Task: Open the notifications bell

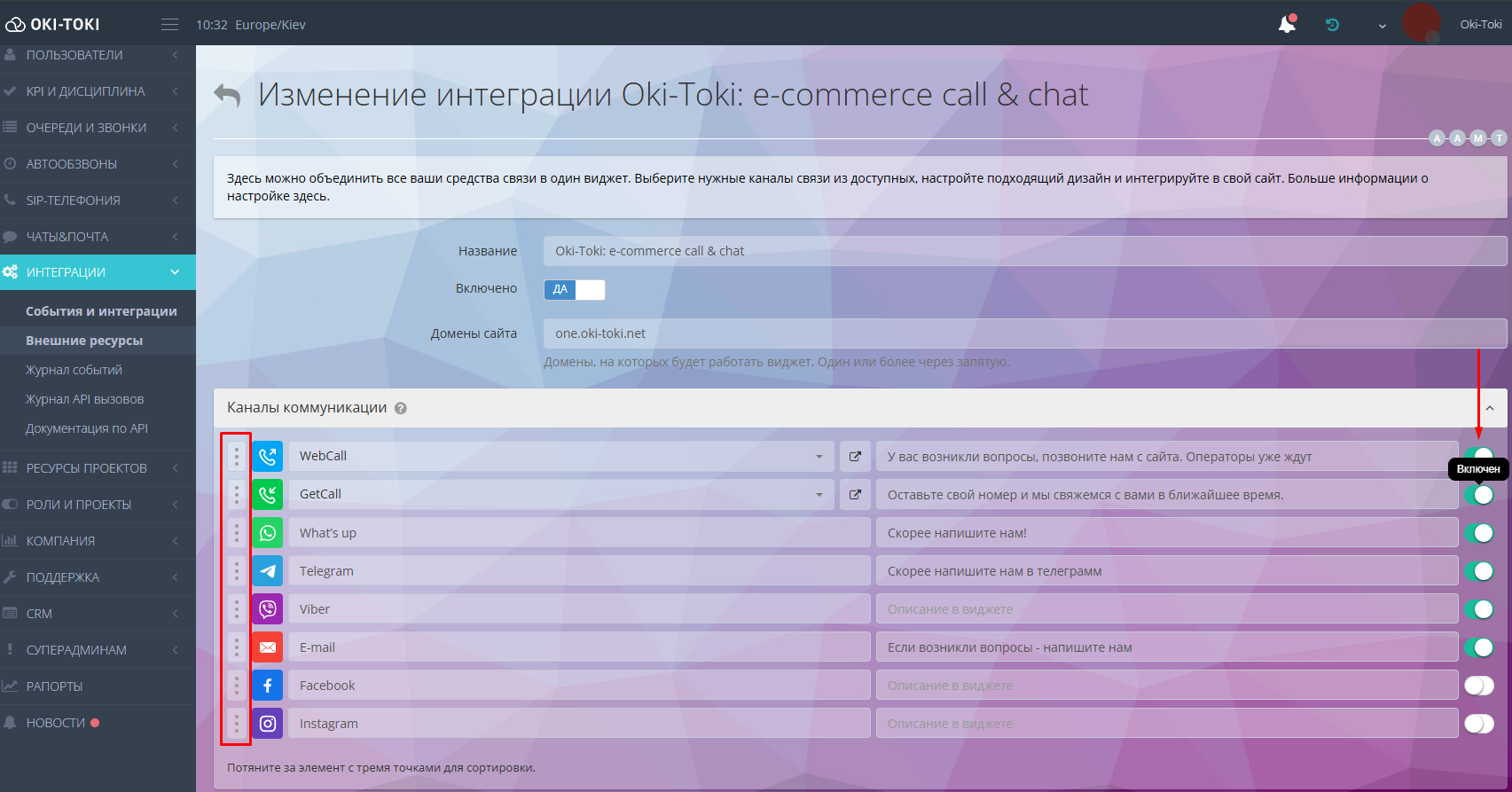Action: click(1287, 24)
